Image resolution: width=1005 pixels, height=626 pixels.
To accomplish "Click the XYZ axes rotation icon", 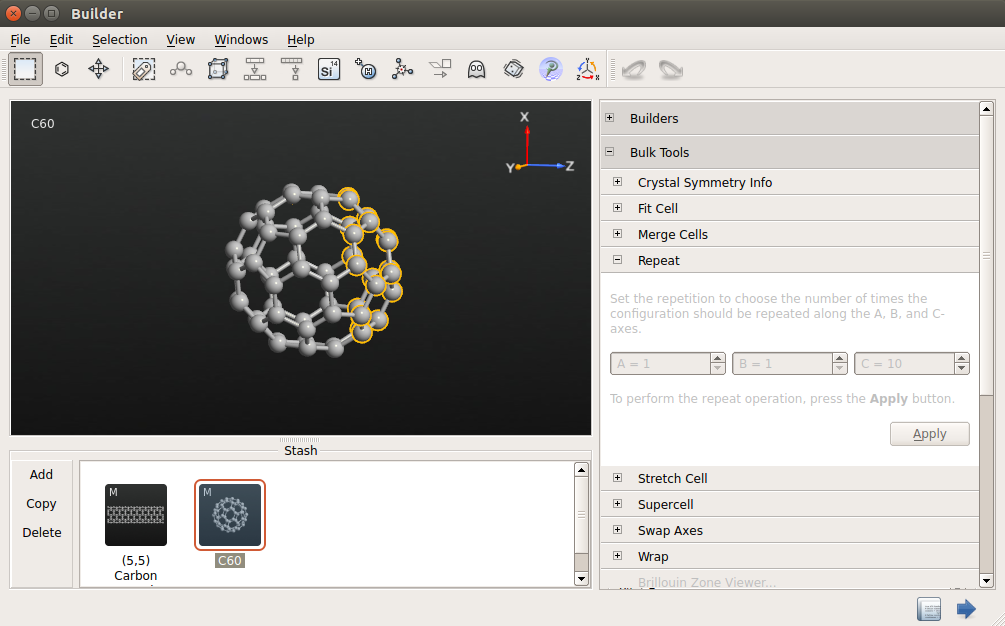I will tap(587, 69).
